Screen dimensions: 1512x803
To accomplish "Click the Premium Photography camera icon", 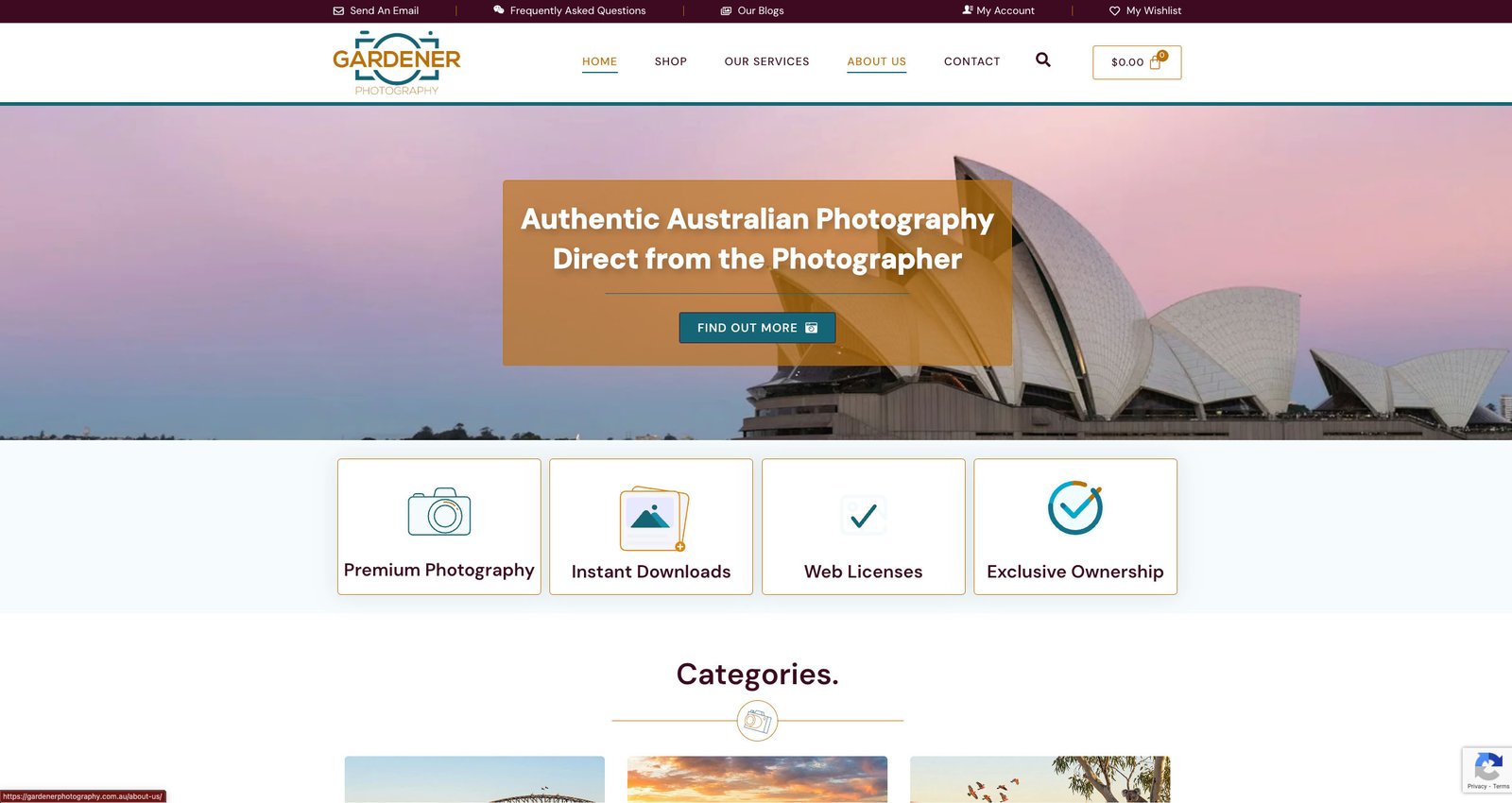I will pyautogui.click(x=439, y=511).
